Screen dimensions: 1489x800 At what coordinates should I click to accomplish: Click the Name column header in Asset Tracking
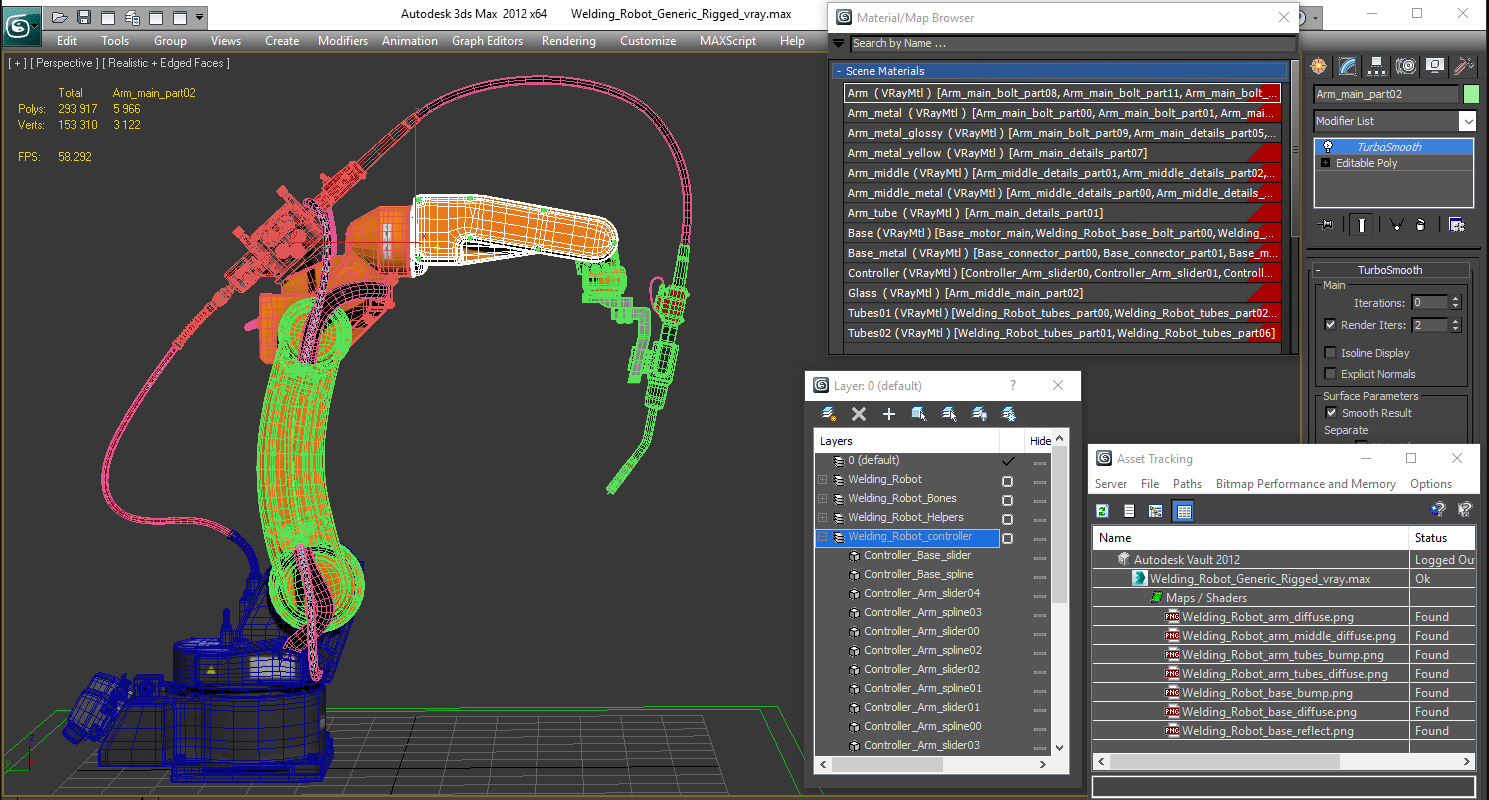1251,538
